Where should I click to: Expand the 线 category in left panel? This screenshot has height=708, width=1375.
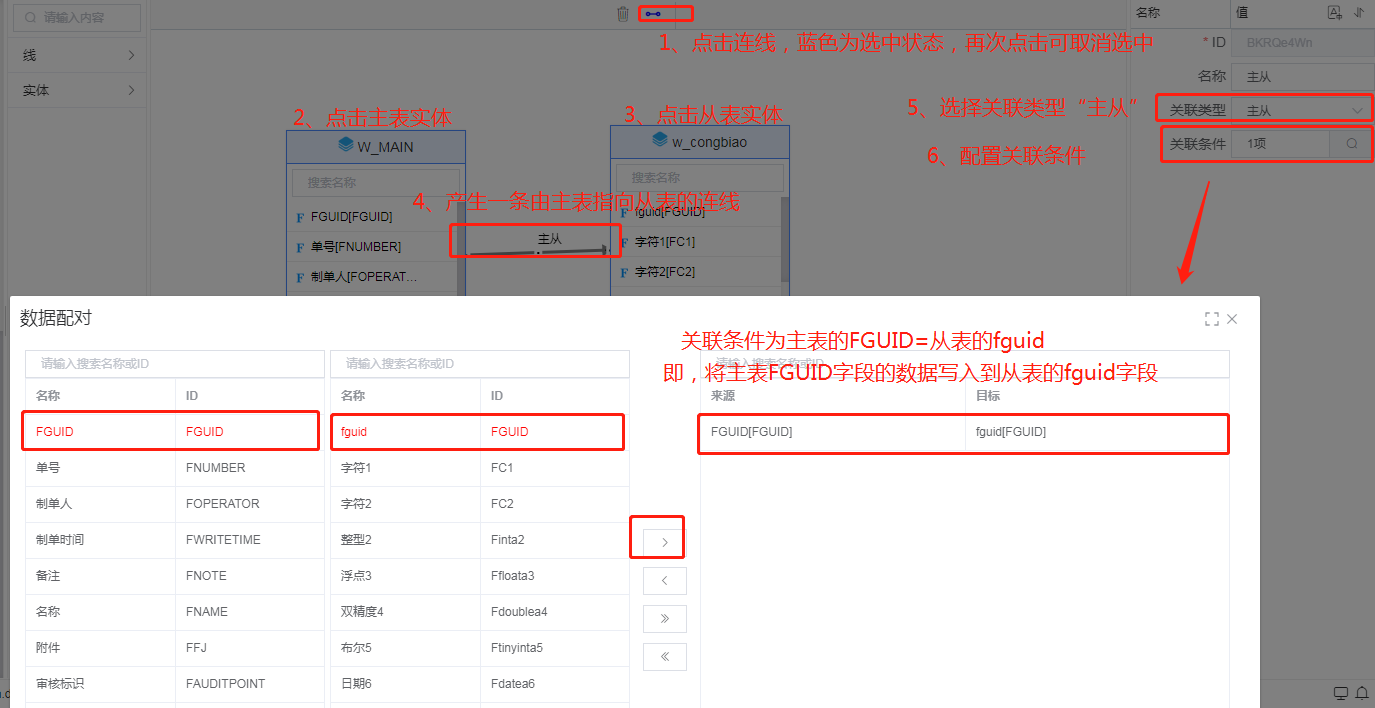click(x=76, y=56)
